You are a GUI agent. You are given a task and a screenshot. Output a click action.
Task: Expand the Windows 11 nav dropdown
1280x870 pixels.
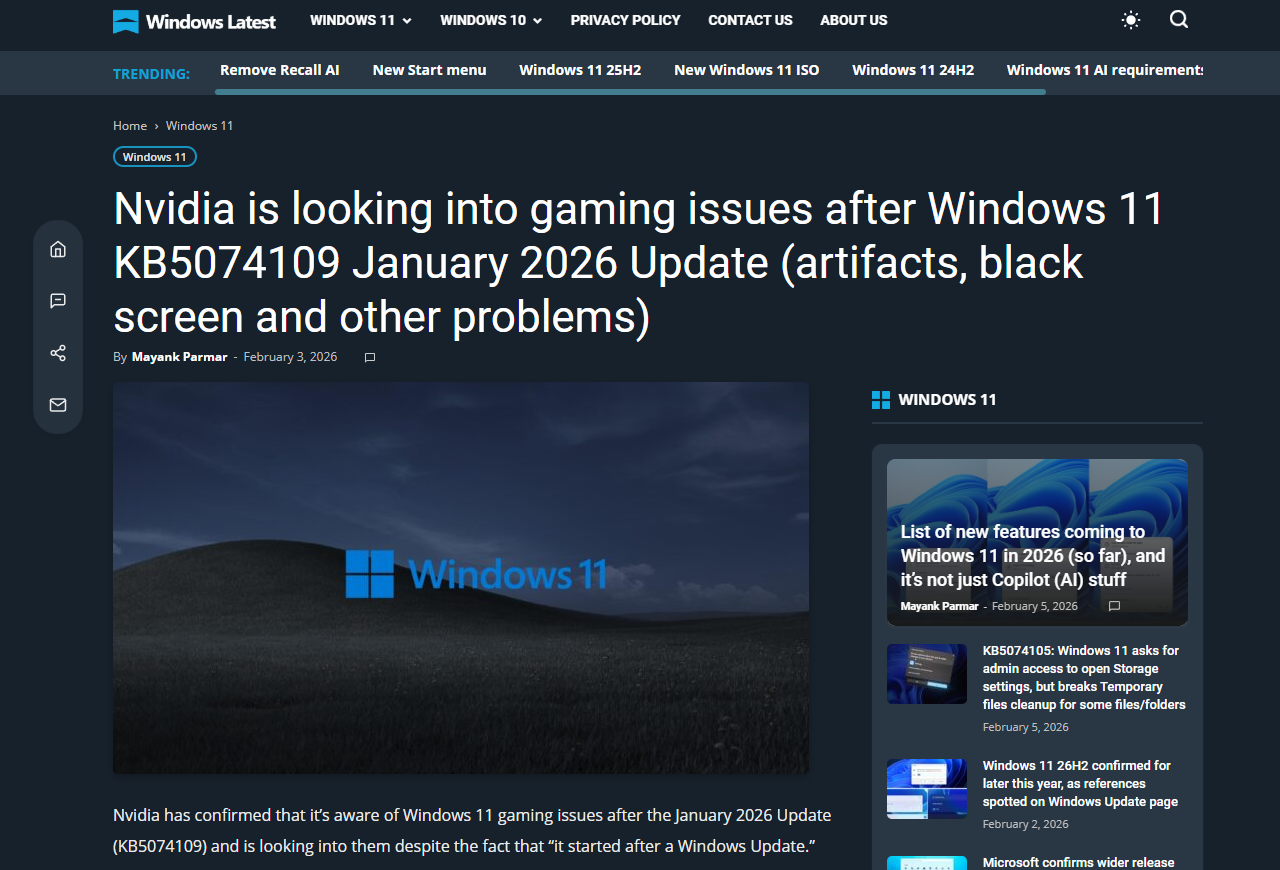coord(361,20)
